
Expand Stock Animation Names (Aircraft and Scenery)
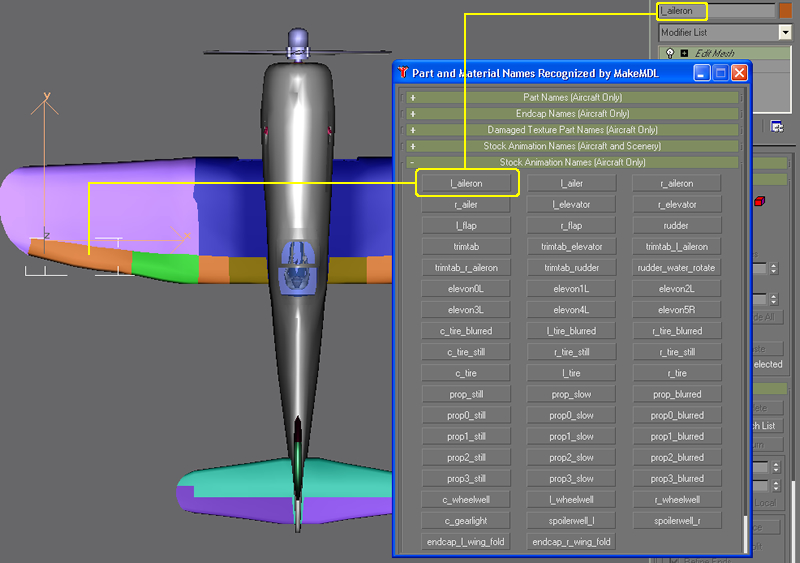pos(572,146)
